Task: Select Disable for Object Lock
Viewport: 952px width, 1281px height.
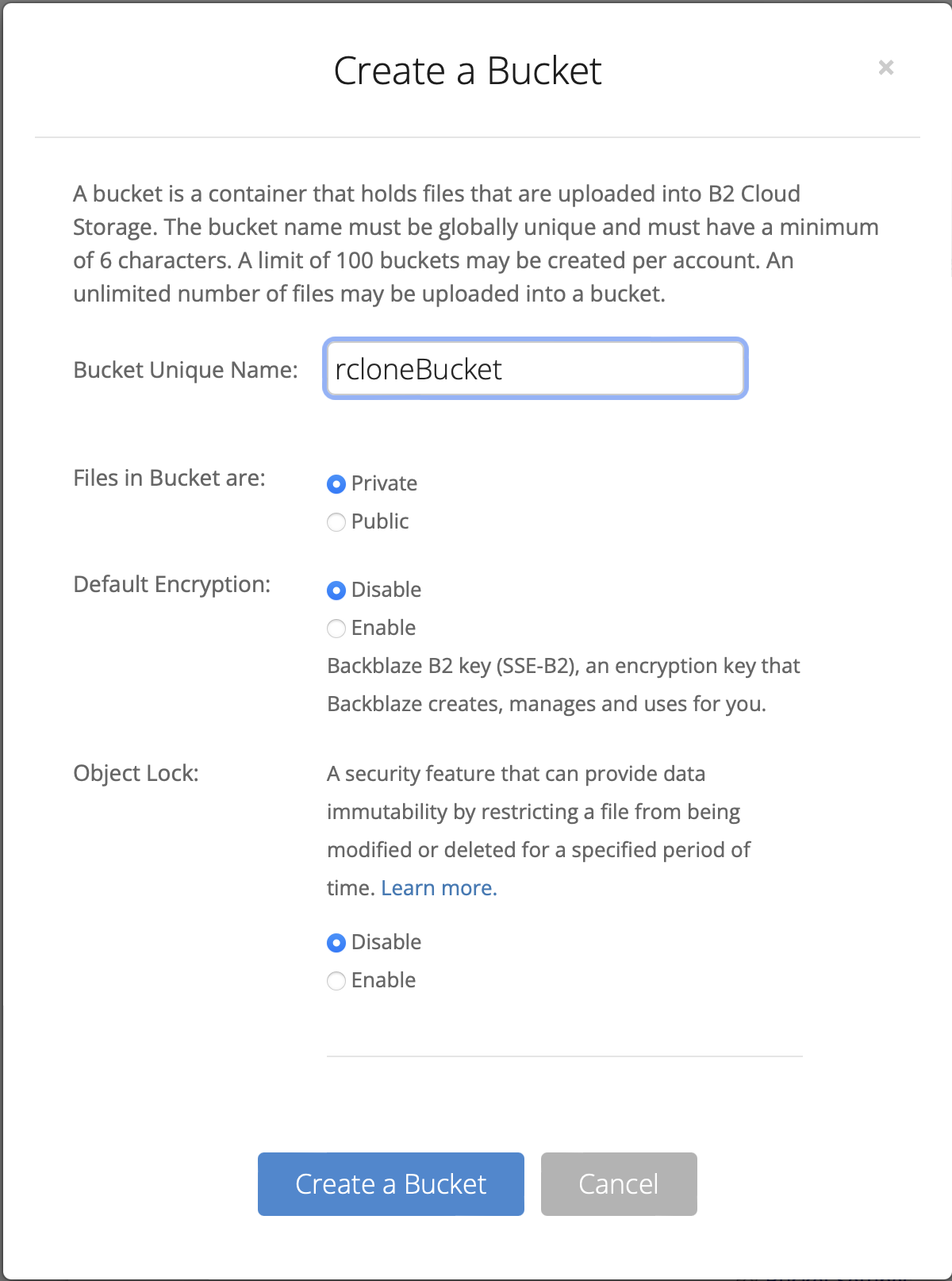Action: point(336,942)
